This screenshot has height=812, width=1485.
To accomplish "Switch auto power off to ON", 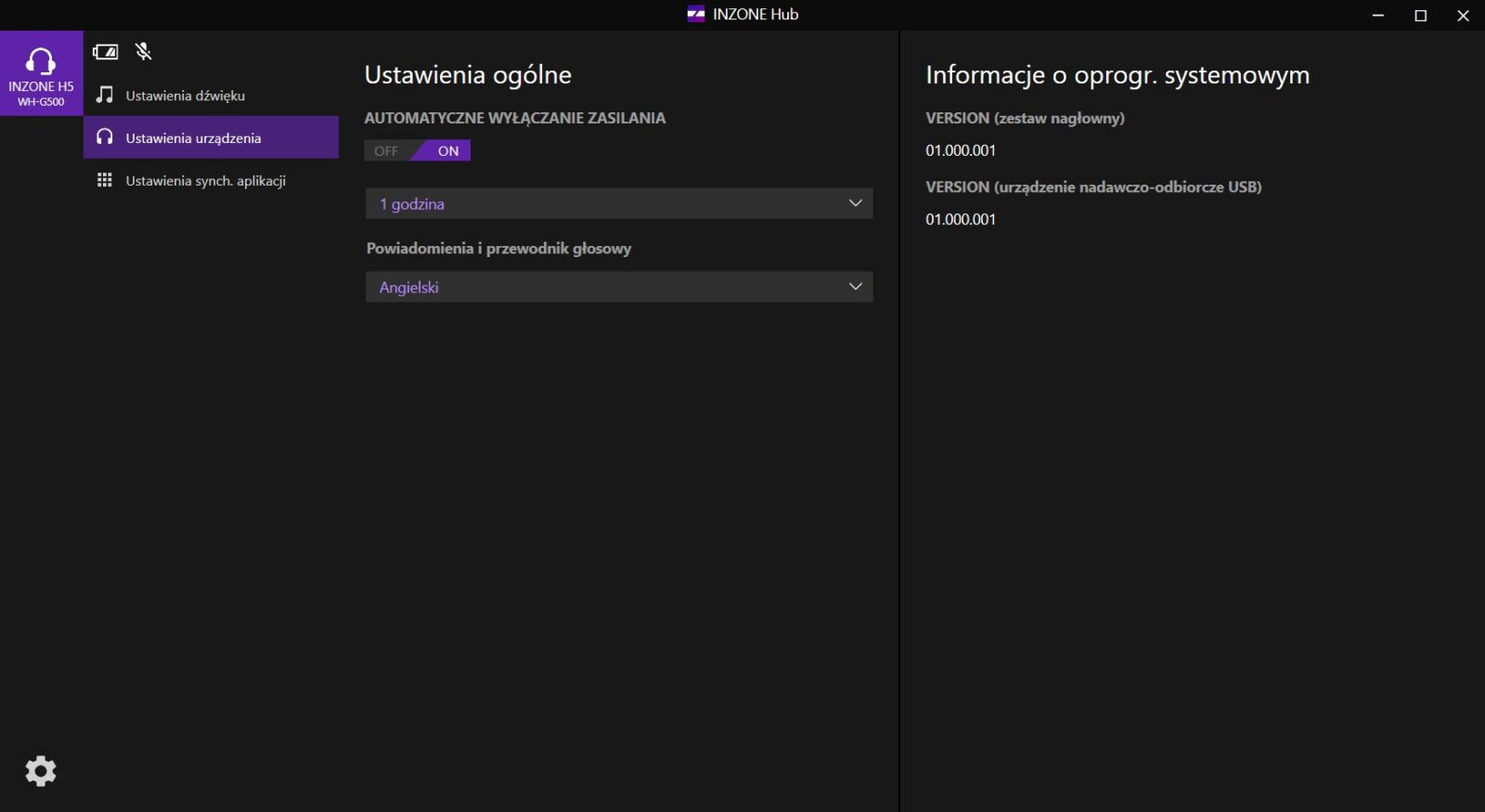I will point(447,150).
